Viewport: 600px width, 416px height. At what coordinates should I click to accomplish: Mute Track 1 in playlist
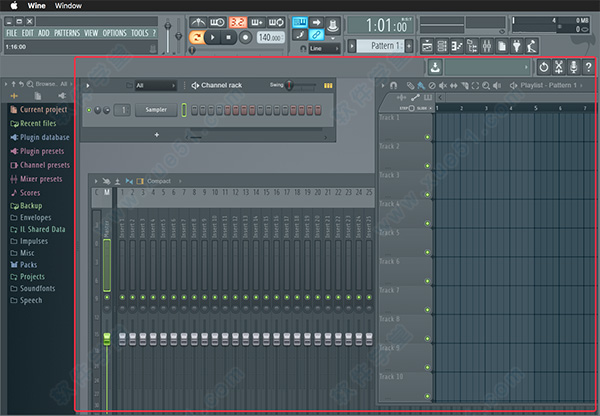pyautogui.click(x=427, y=137)
